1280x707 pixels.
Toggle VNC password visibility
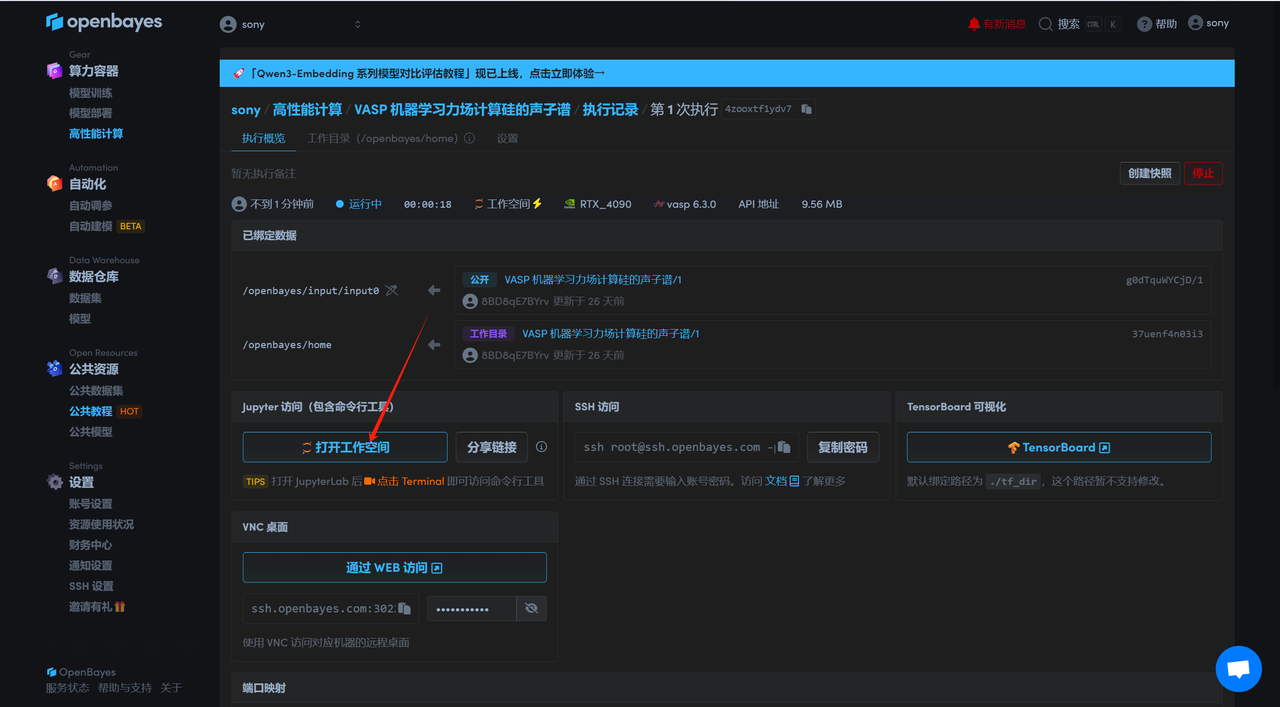pyautogui.click(x=531, y=608)
